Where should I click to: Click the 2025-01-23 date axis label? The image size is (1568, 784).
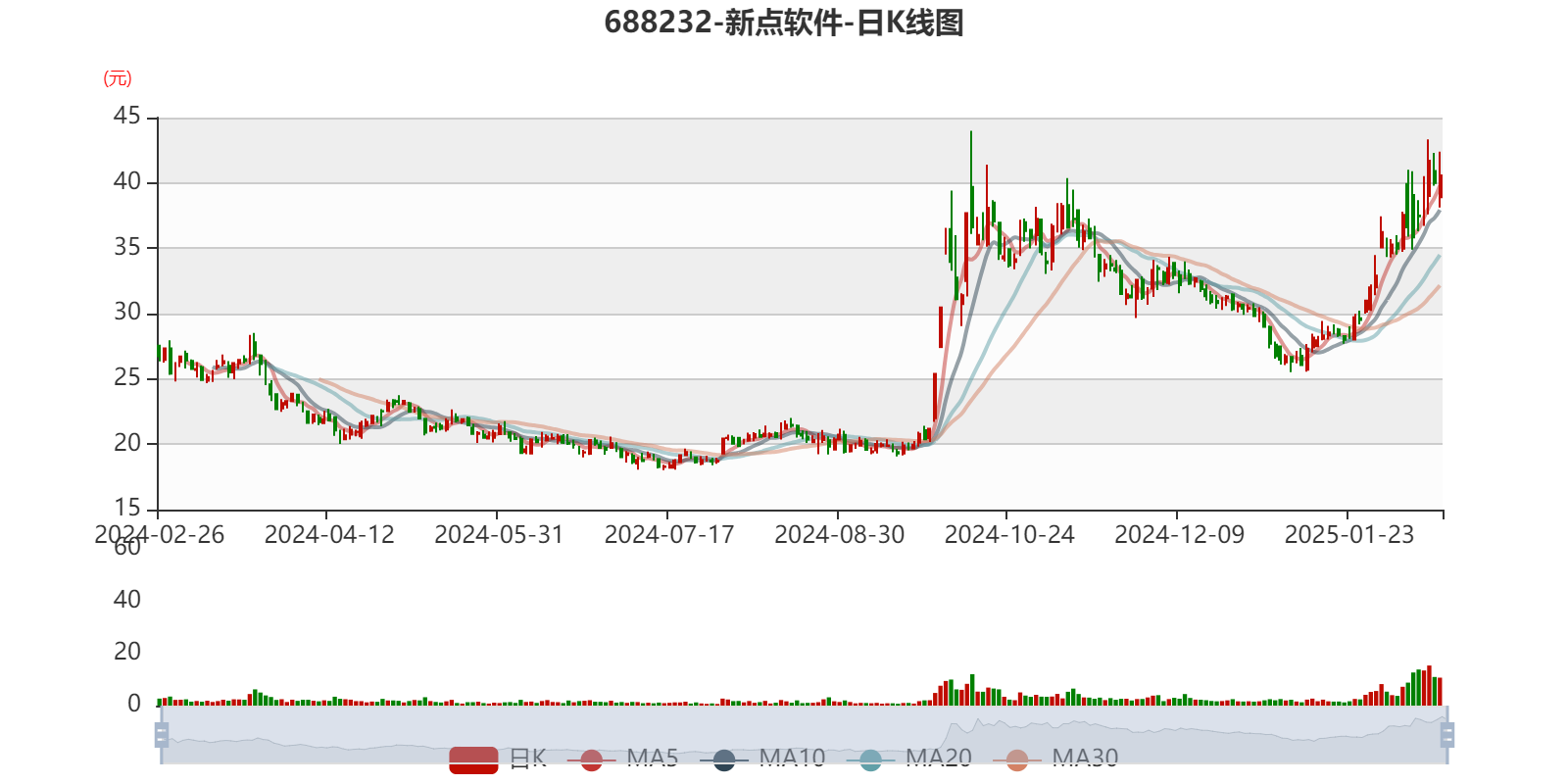tap(1349, 534)
